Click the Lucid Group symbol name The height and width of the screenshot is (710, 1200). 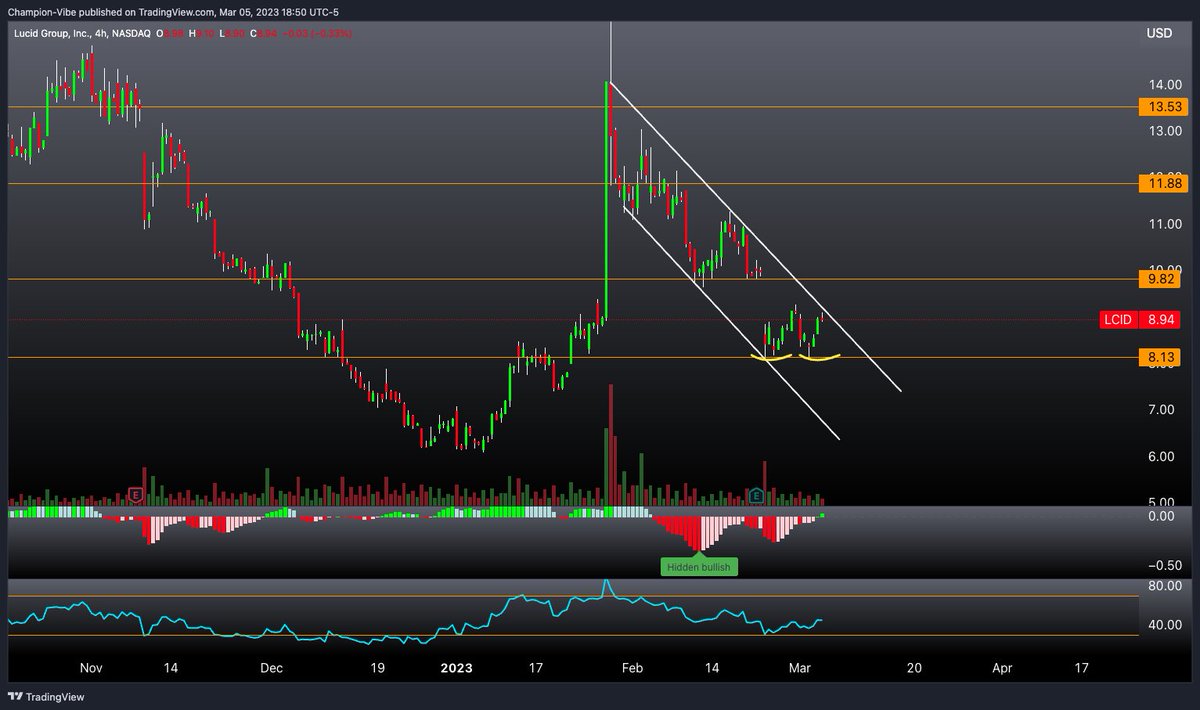point(55,32)
